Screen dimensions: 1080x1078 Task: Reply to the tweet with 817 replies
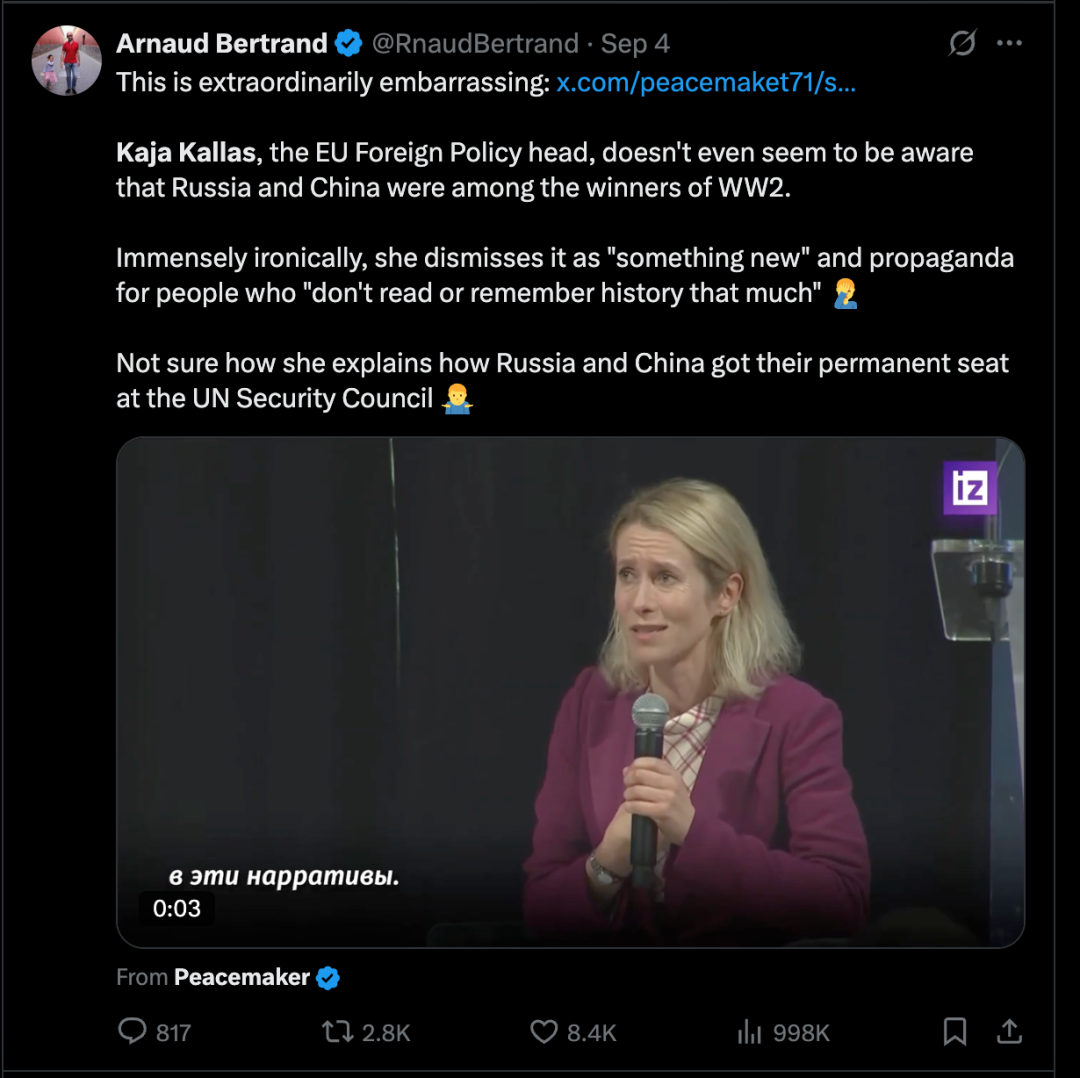coord(155,1032)
